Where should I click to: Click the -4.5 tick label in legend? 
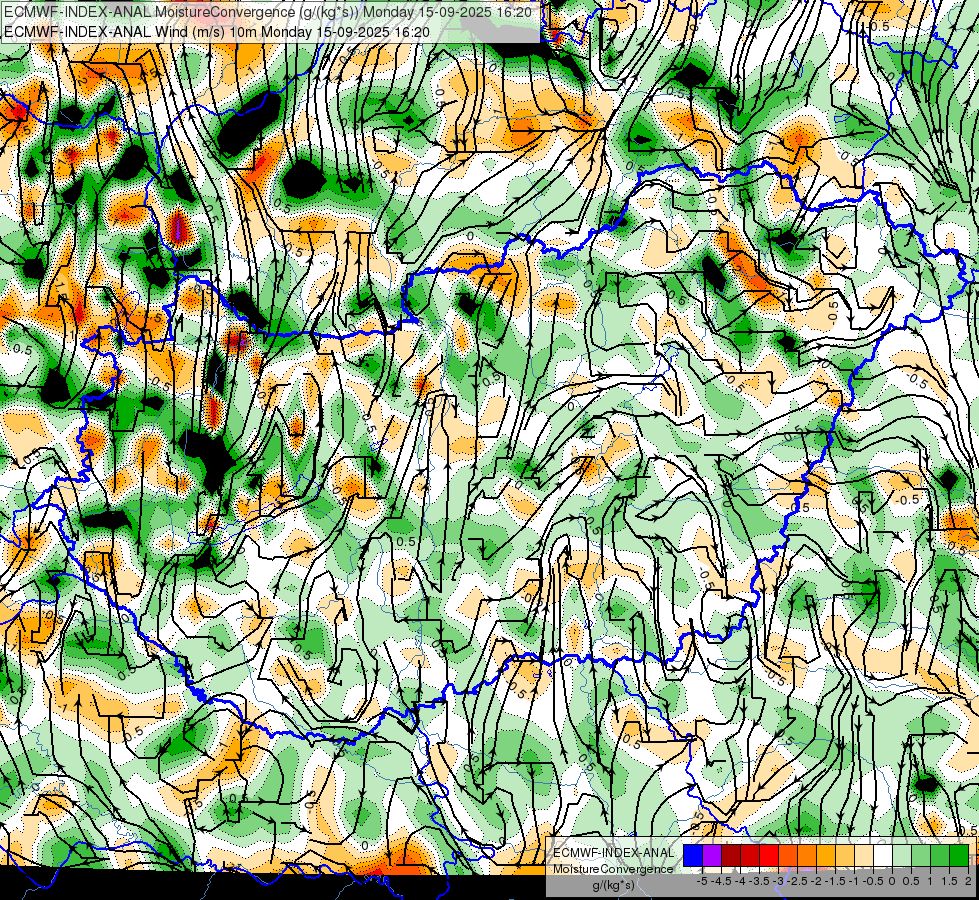tap(722, 881)
